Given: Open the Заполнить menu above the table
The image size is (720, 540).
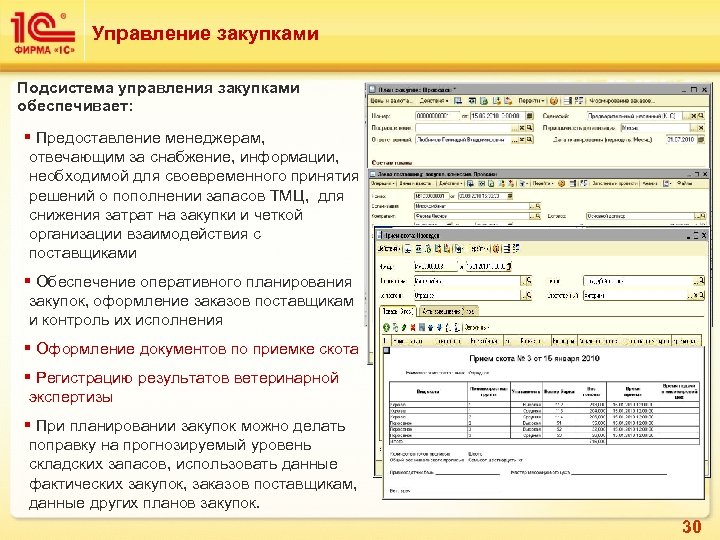Looking at the screenshot, I should (x=476, y=328).
